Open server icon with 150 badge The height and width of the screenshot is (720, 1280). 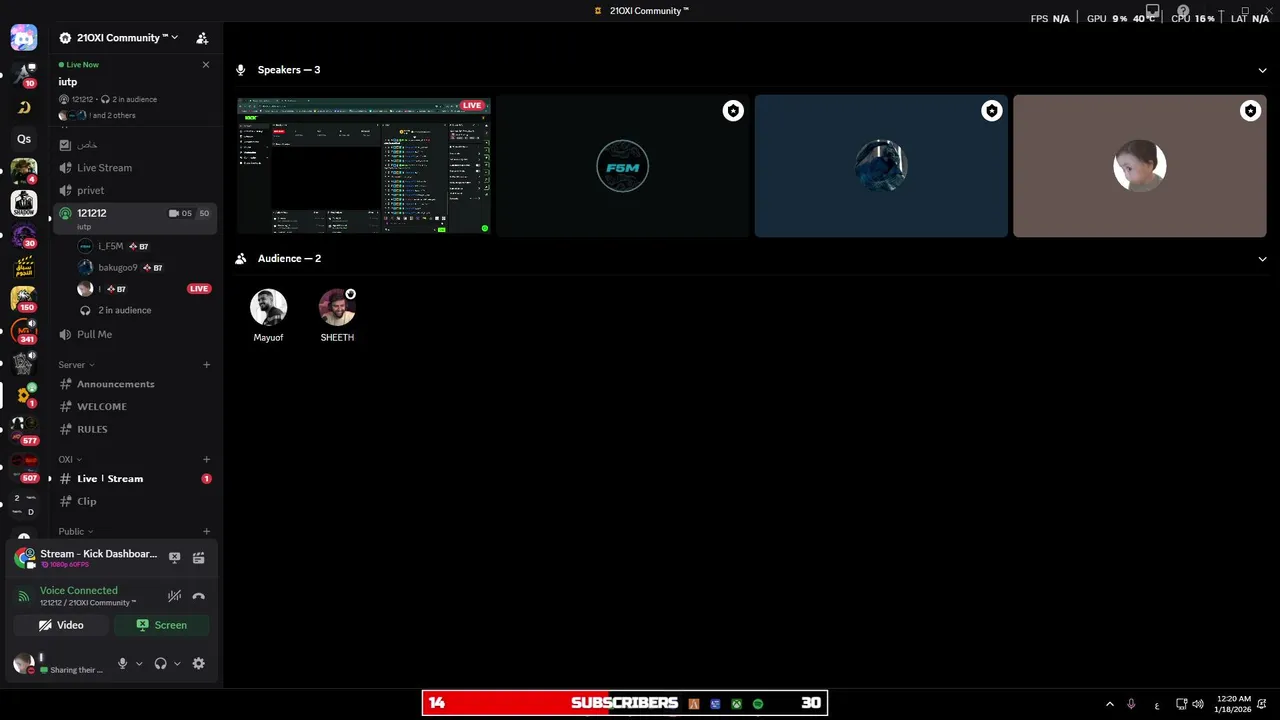click(x=24, y=298)
